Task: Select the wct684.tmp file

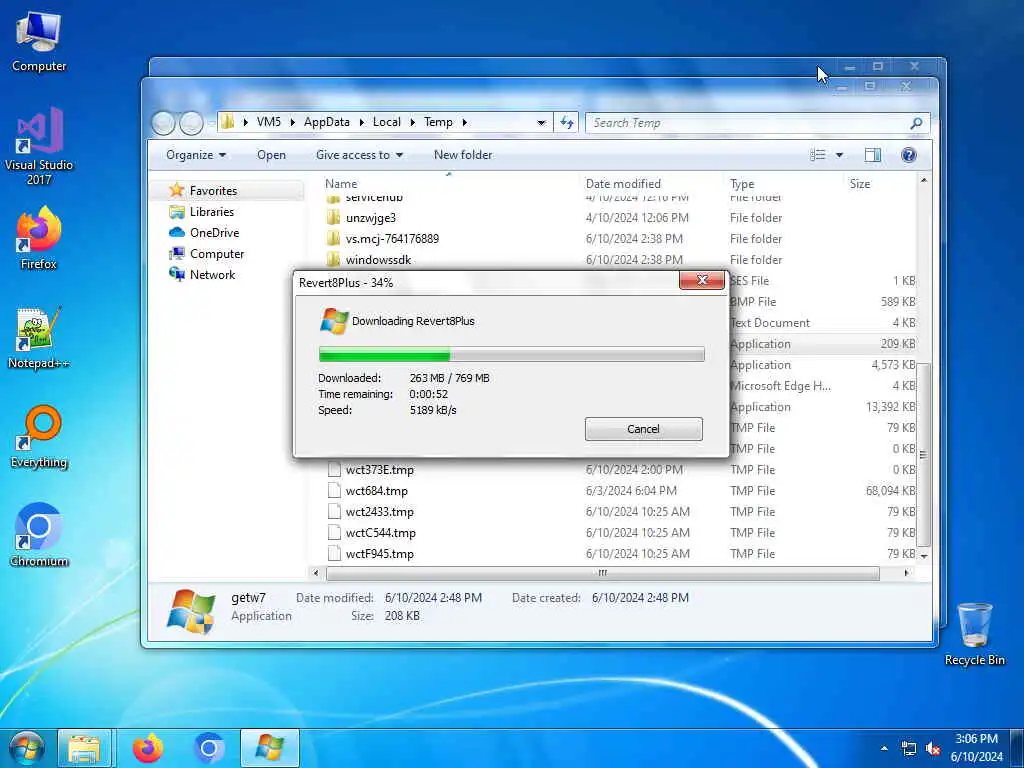Action: [x=376, y=490]
